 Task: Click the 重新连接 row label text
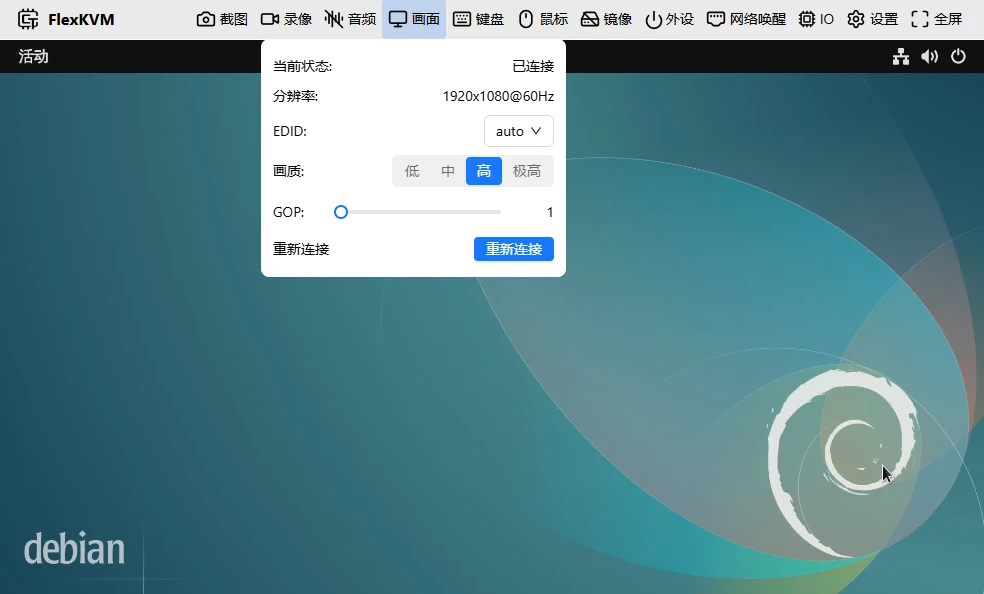coord(301,249)
